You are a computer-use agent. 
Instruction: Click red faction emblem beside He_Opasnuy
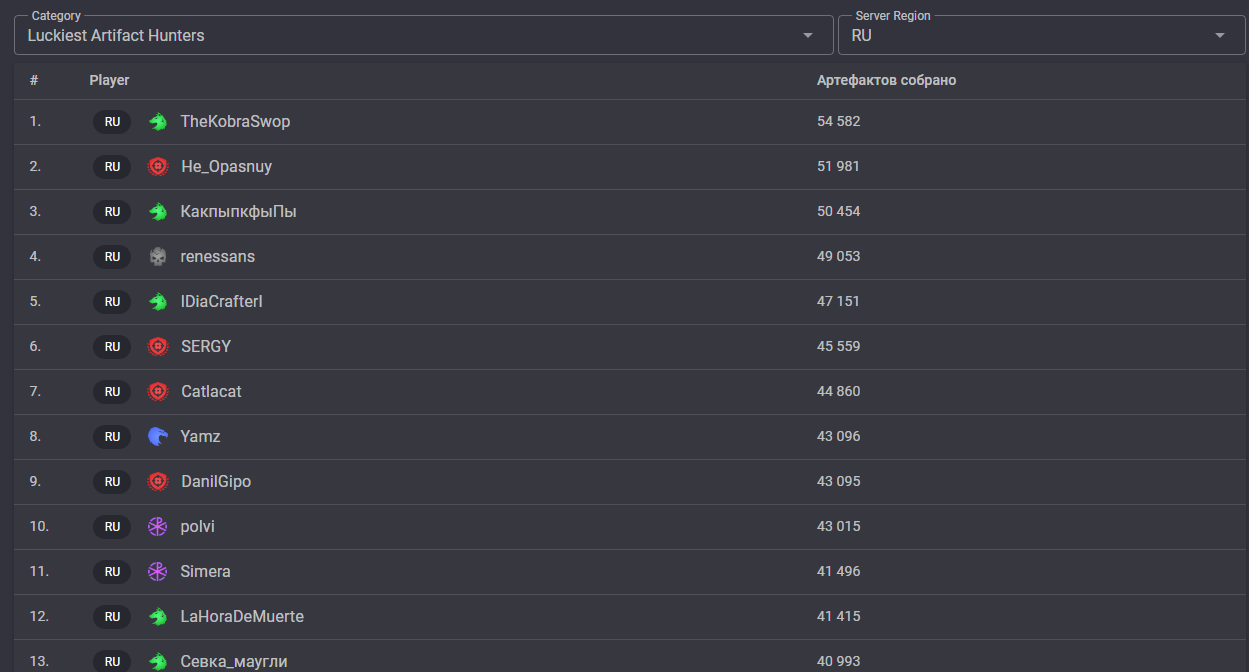click(158, 167)
